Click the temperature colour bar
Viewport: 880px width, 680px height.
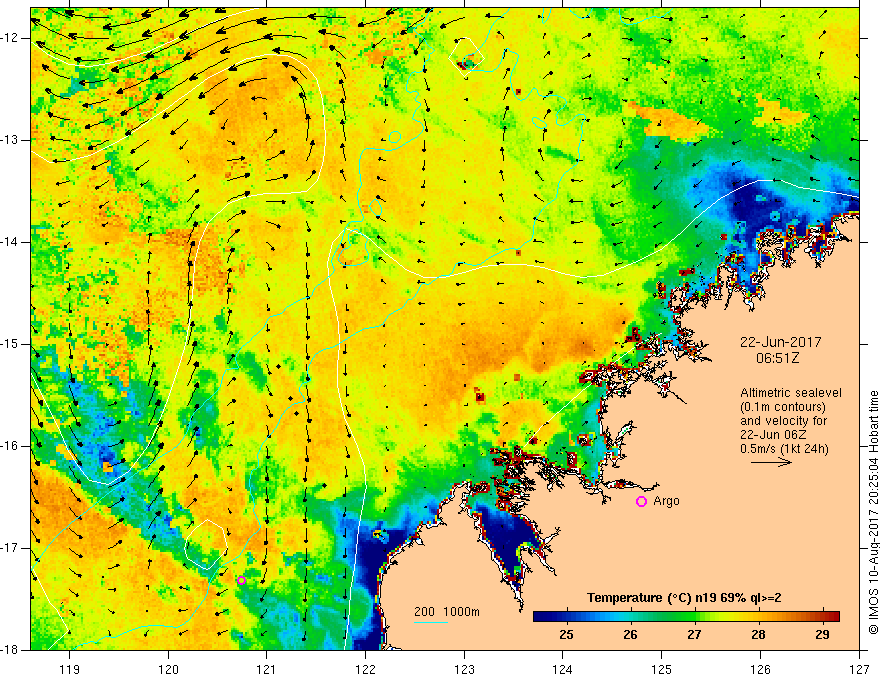(x=686, y=616)
